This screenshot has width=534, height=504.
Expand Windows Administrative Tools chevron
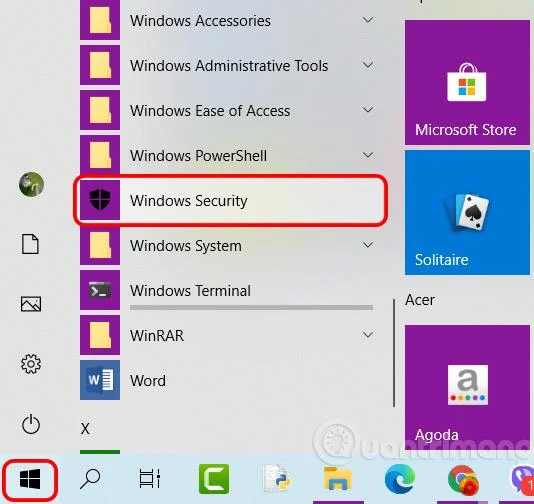pos(368,65)
